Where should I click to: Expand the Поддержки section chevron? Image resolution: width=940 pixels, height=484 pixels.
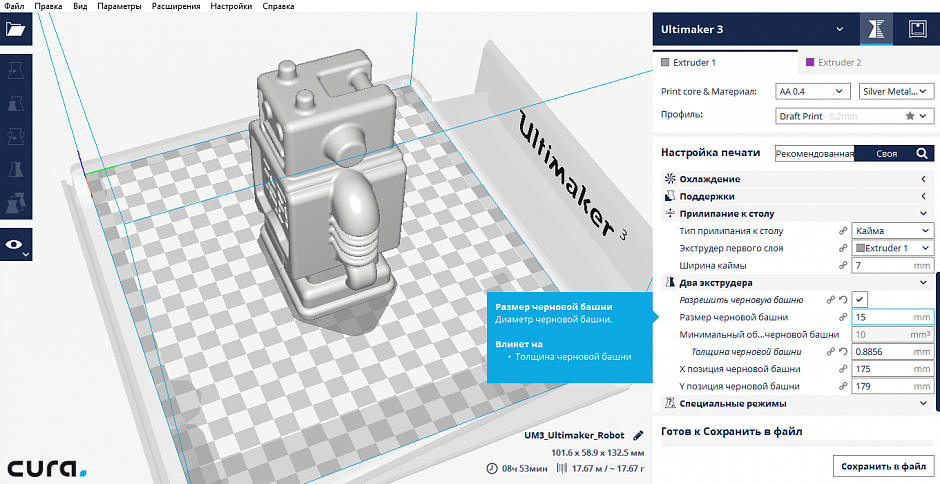tap(924, 196)
